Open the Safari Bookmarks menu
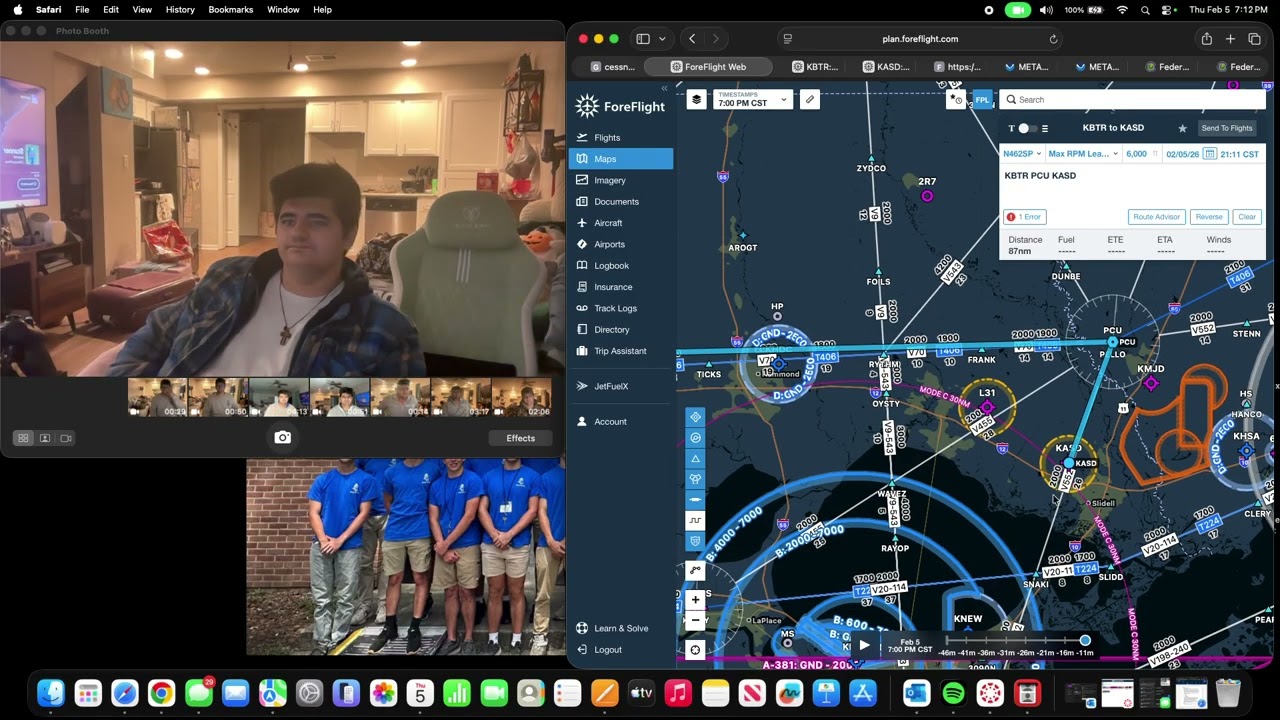The image size is (1280, 720). click(231, 9)
